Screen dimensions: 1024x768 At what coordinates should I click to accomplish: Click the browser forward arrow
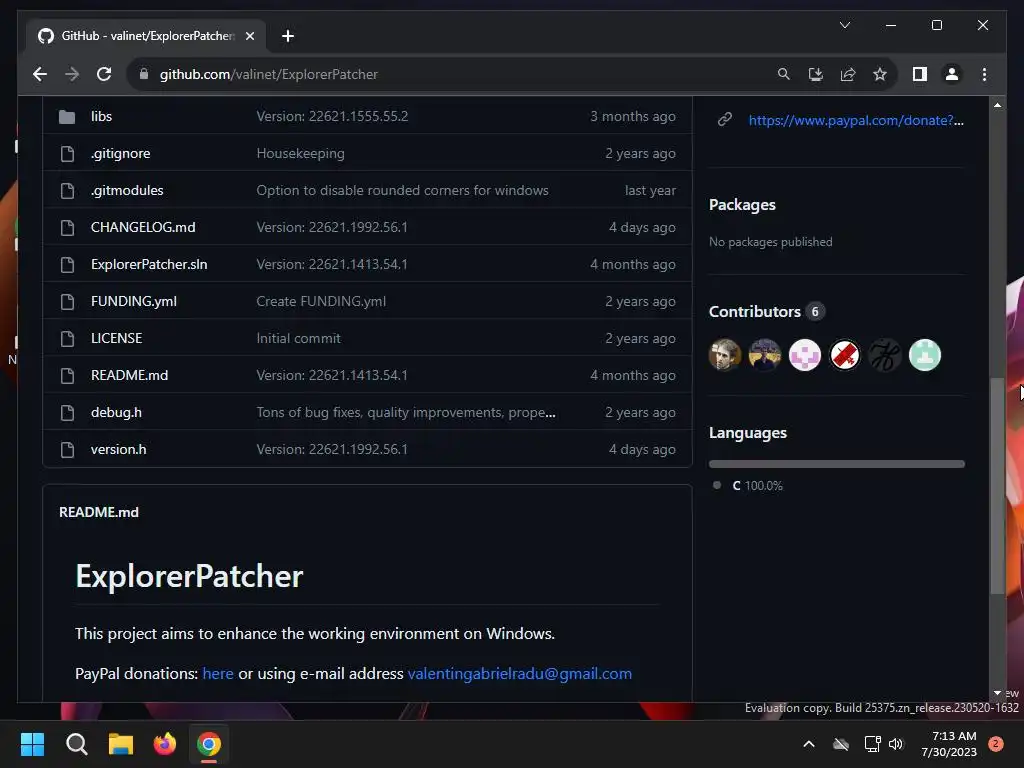point(72,74)
